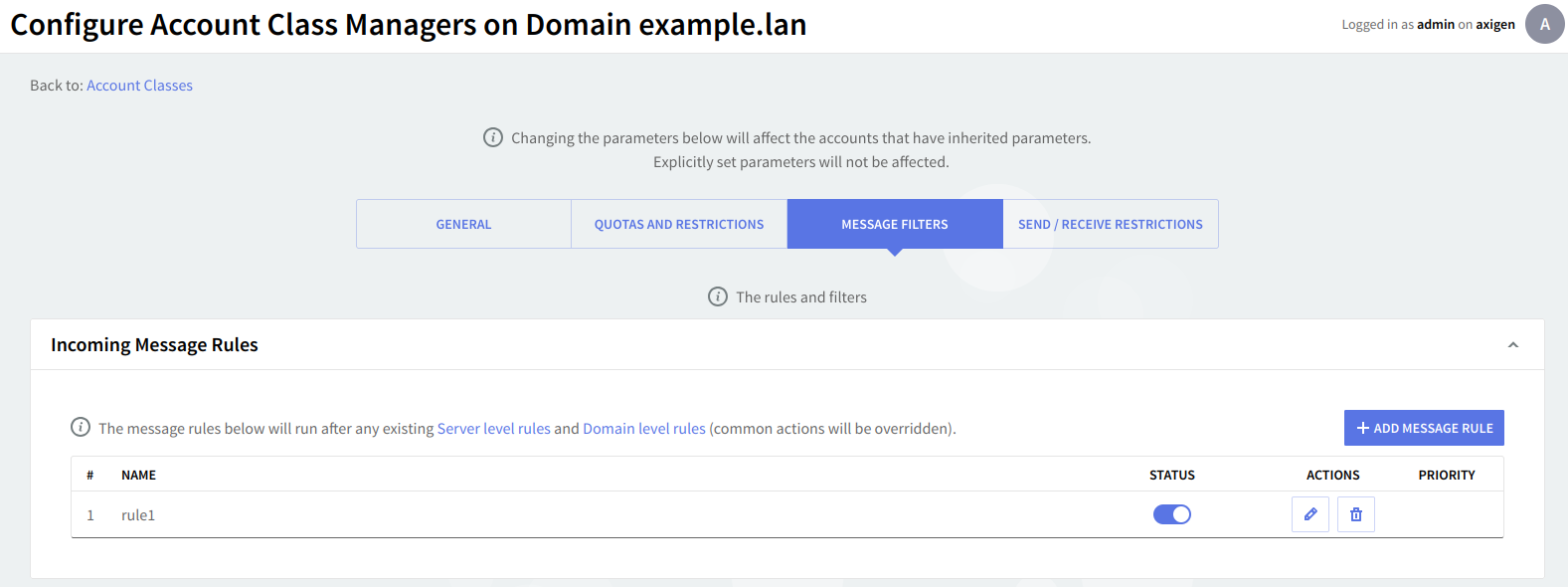Click the rule1 name in the table

138,515
